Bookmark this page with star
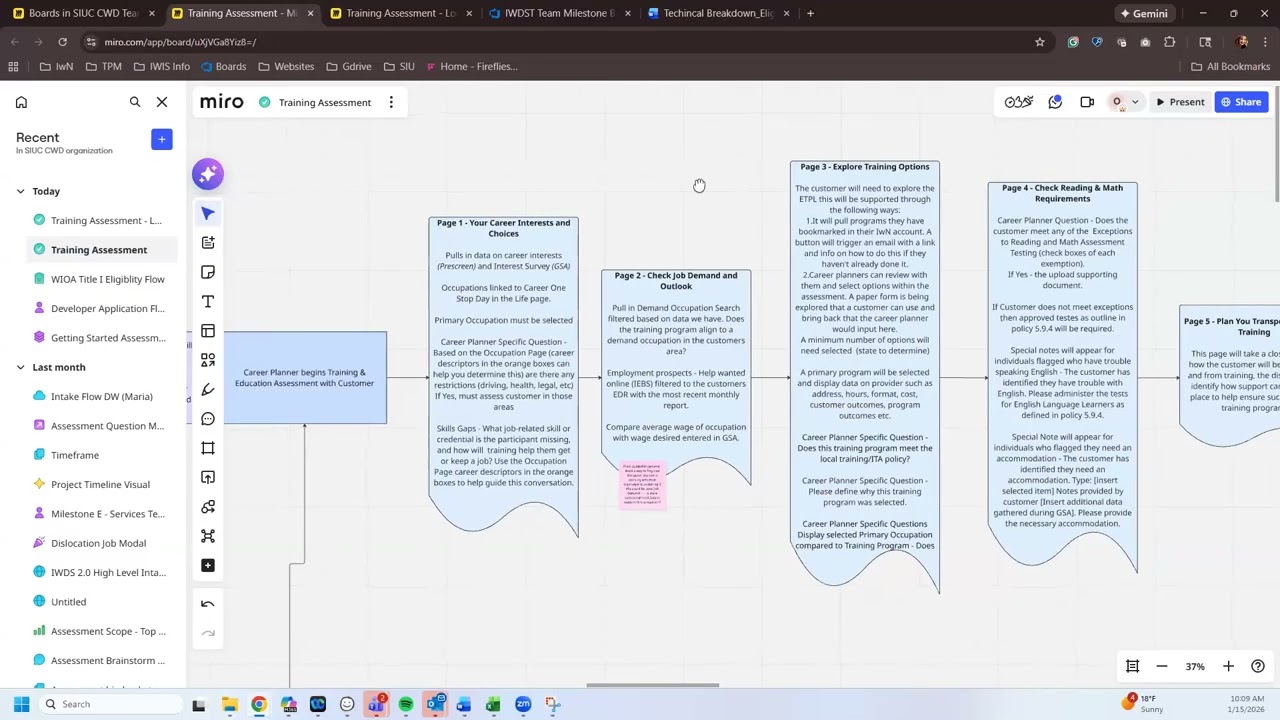The width and height of the screenshot is (1280, 720). click(1040, 42)
